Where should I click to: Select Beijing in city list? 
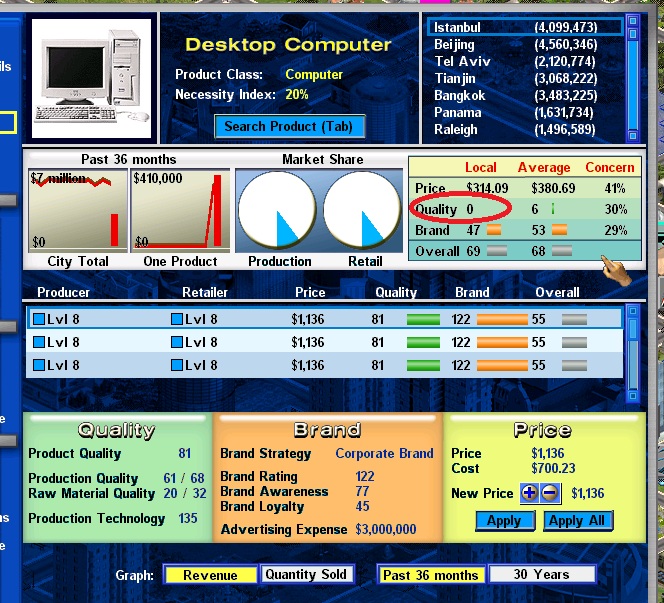tap(525, 44)
